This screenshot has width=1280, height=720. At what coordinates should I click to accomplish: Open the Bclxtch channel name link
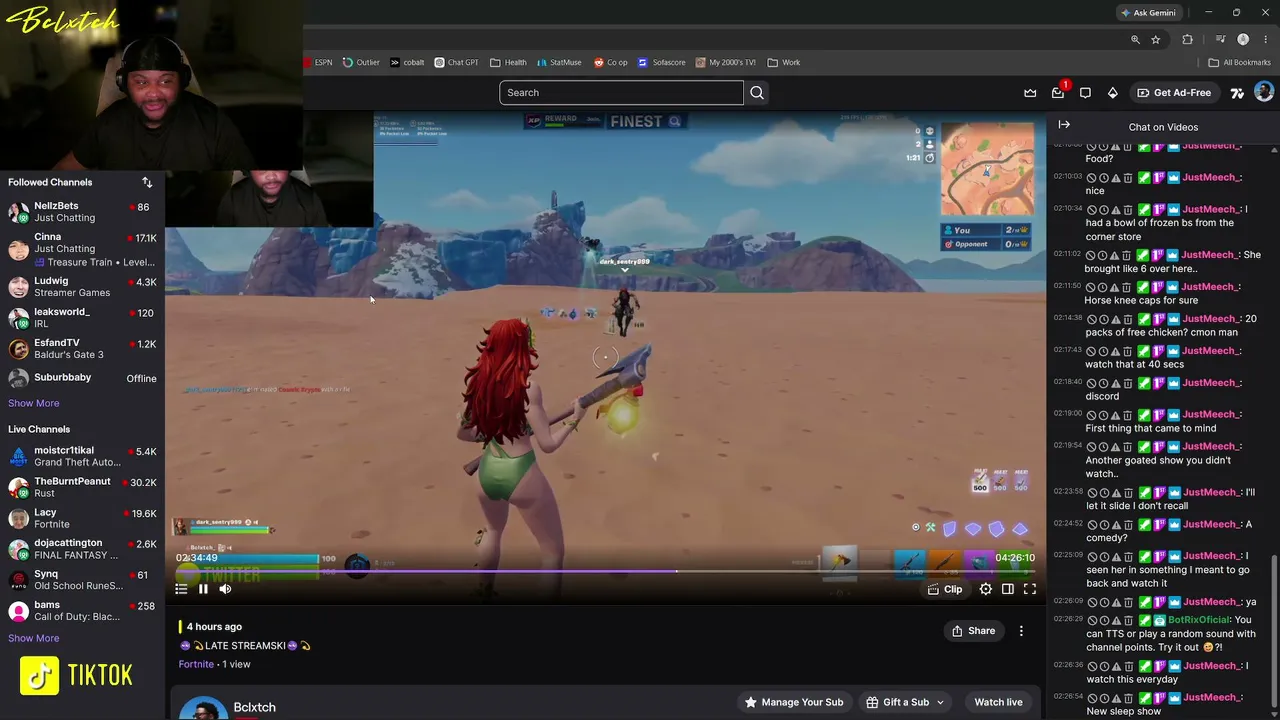[255, 707]
